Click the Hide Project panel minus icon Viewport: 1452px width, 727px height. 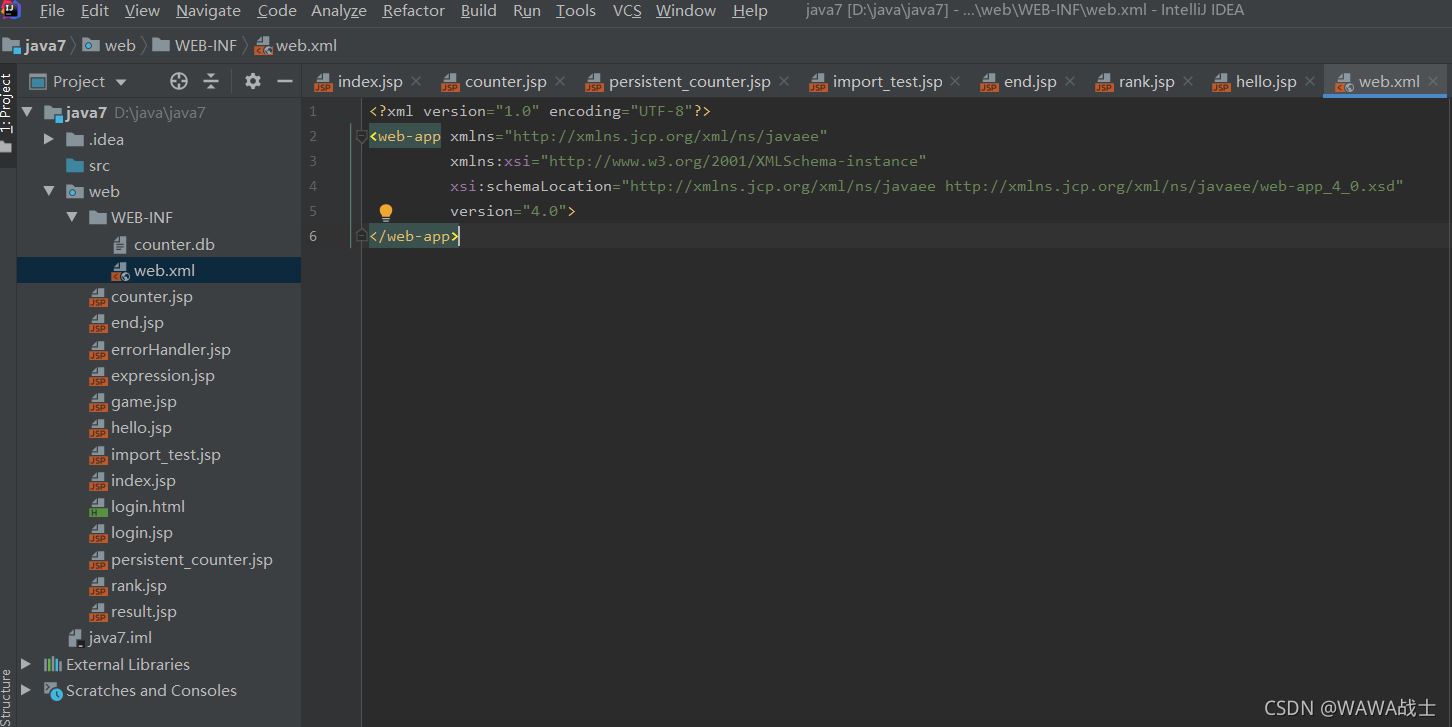(x=285, y=81)
